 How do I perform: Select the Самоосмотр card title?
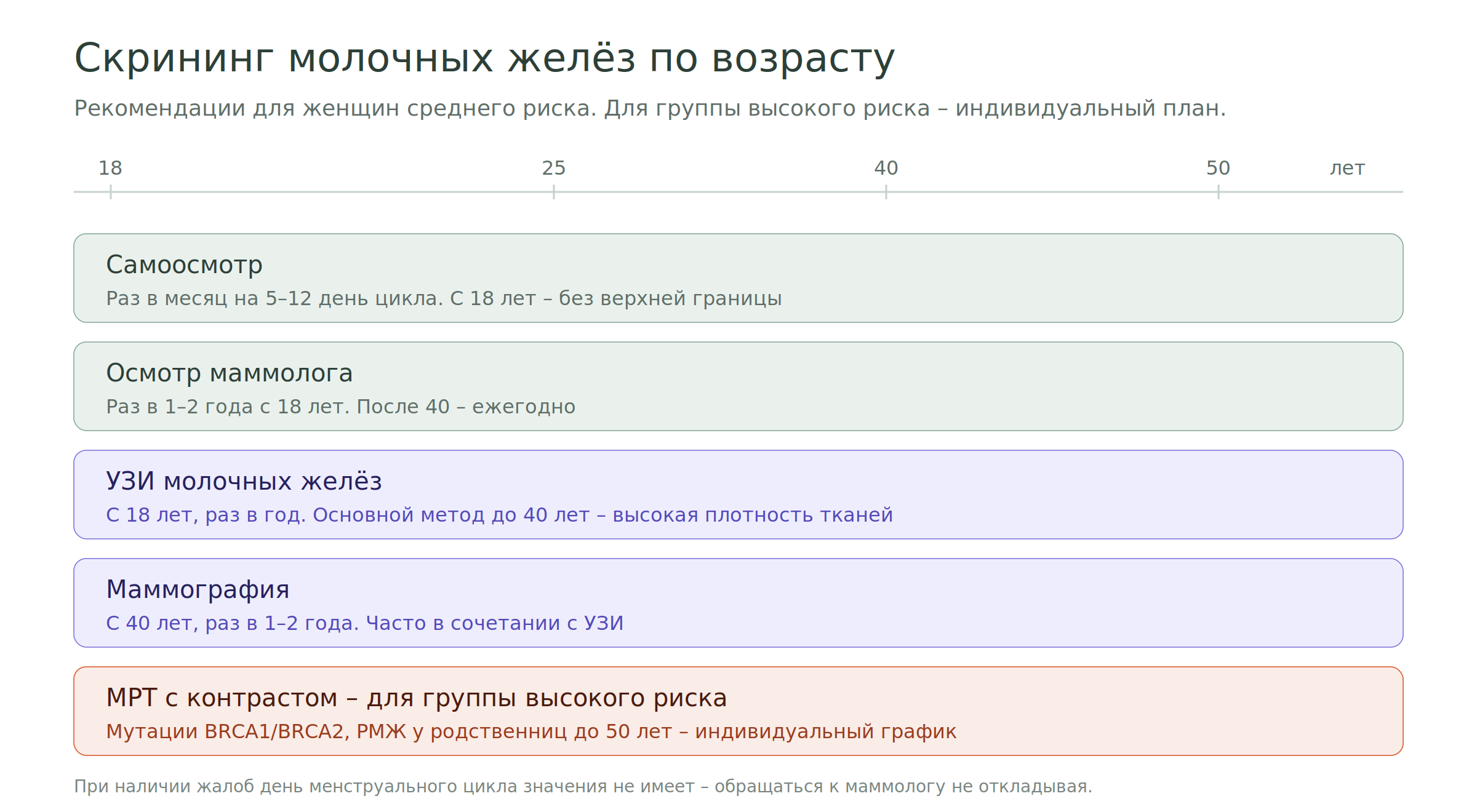[x=184, y=265]
